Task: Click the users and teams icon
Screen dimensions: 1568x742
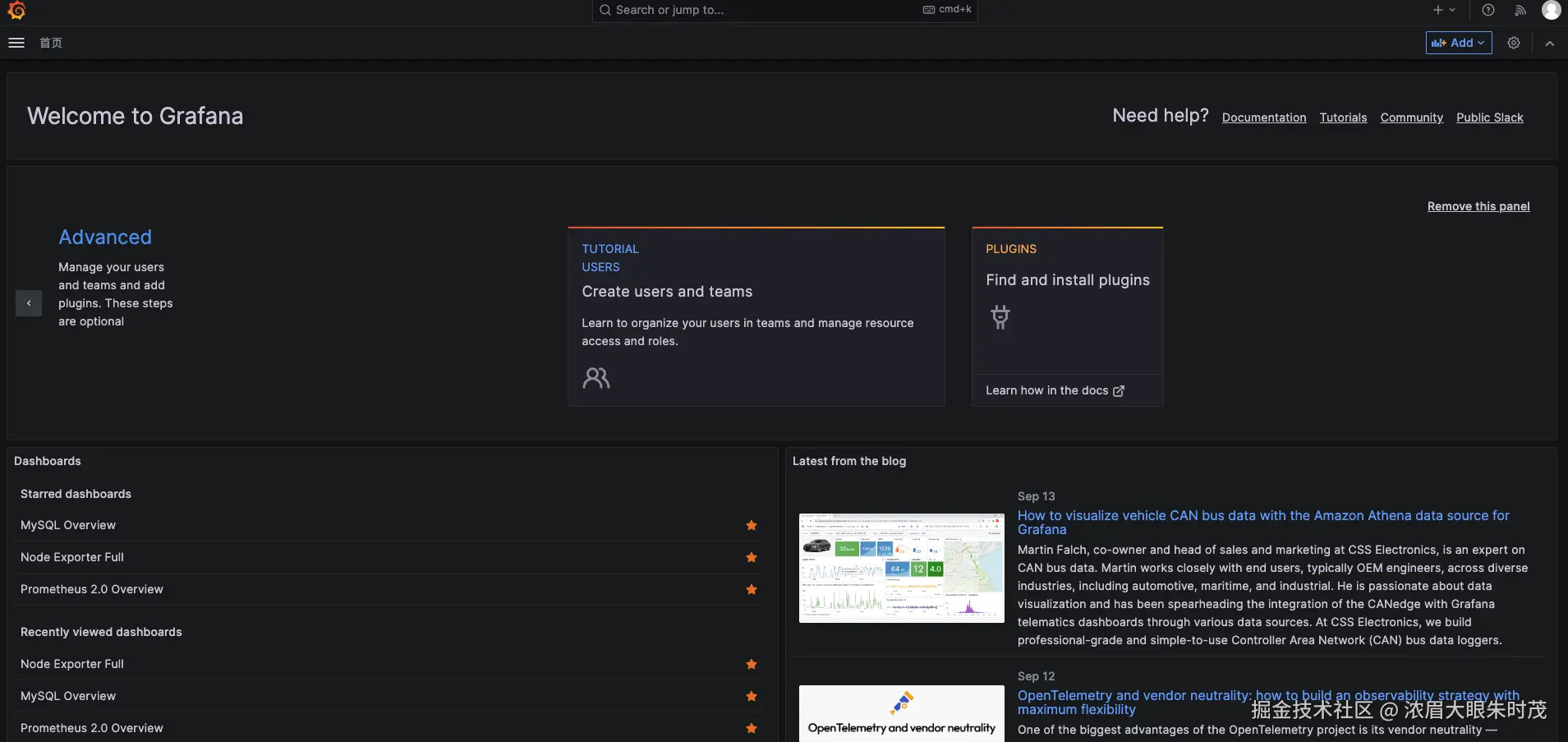Action: click(595, 378)
